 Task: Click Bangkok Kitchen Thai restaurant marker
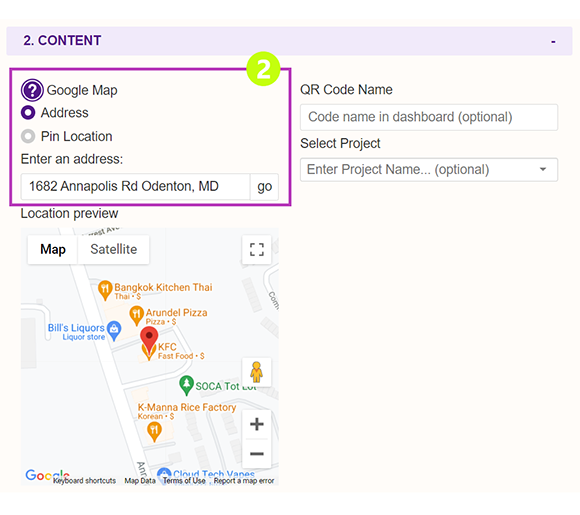tap(105, 289)
